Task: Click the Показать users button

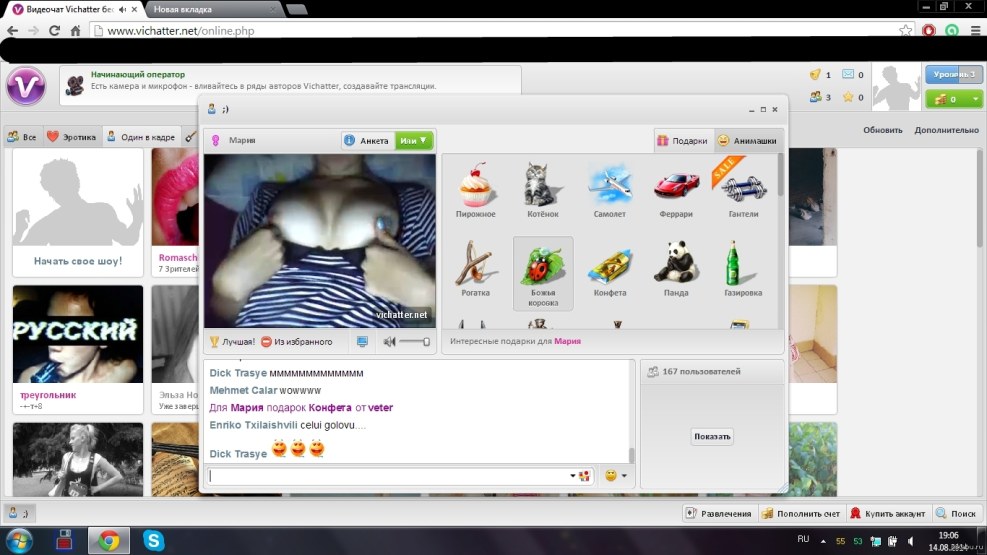Action: 712,436
